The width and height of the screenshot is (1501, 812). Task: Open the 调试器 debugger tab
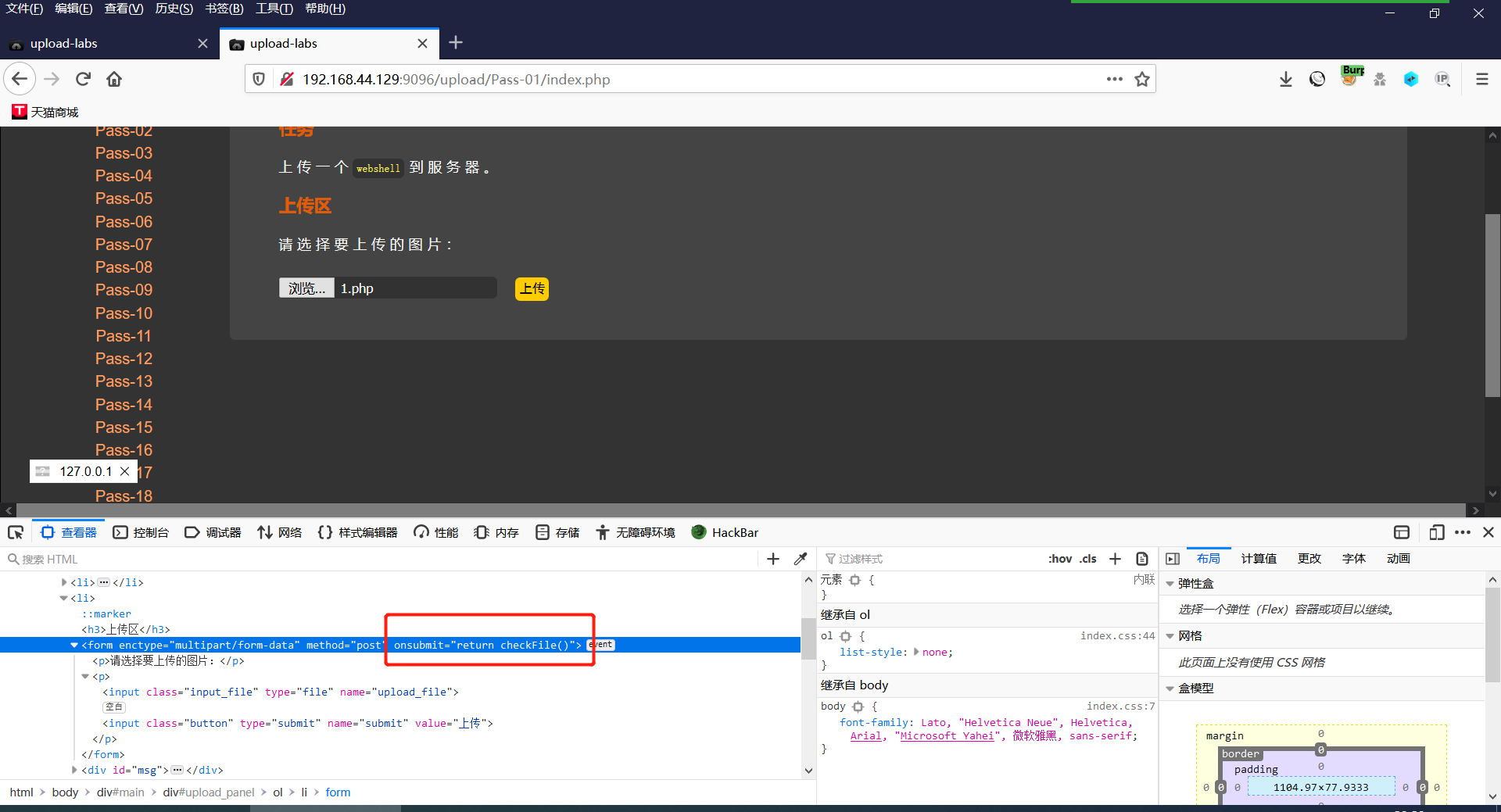(213, 533)
